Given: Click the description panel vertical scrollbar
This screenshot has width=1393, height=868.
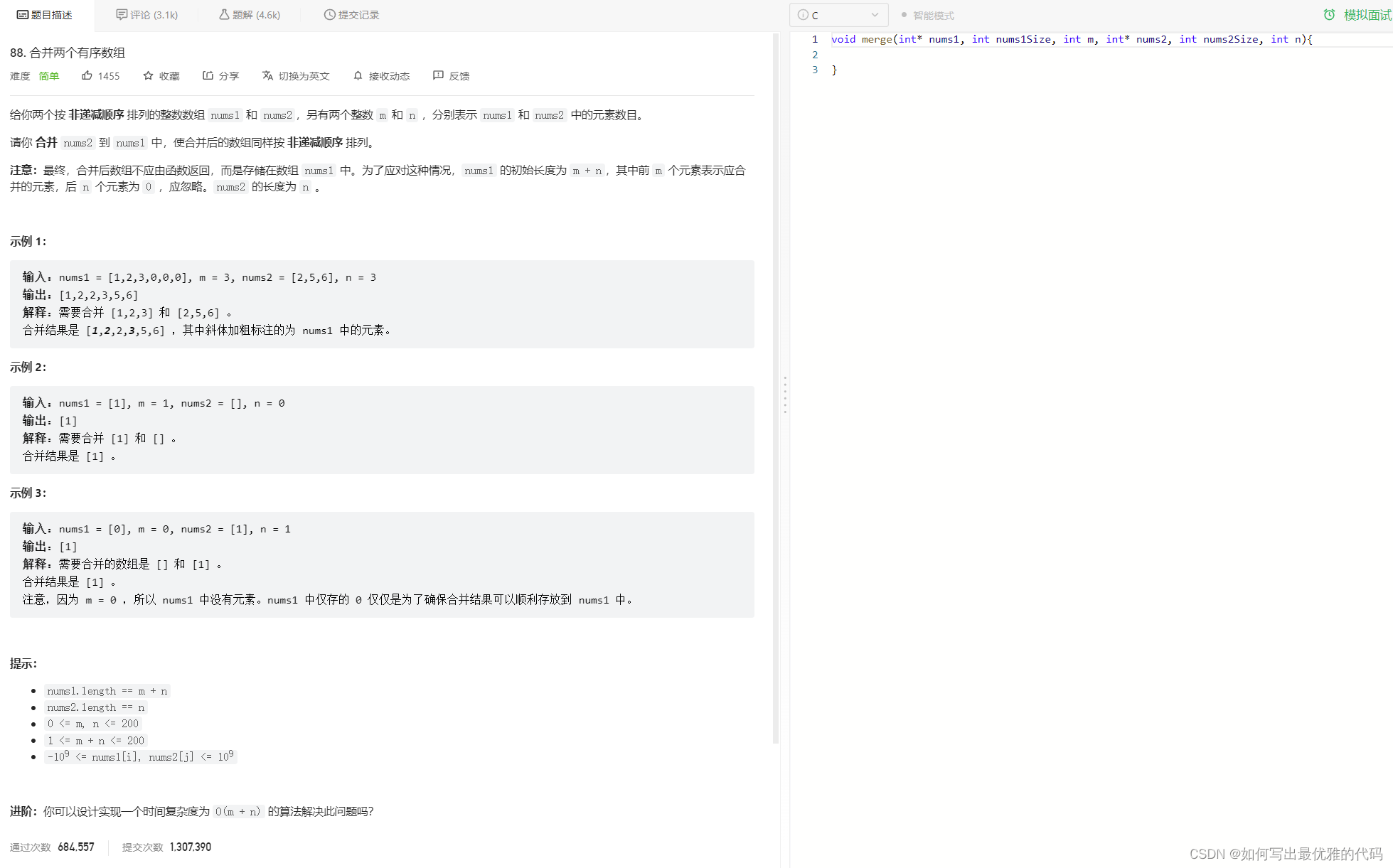Looking at the screenshot, I should [776, 387].
